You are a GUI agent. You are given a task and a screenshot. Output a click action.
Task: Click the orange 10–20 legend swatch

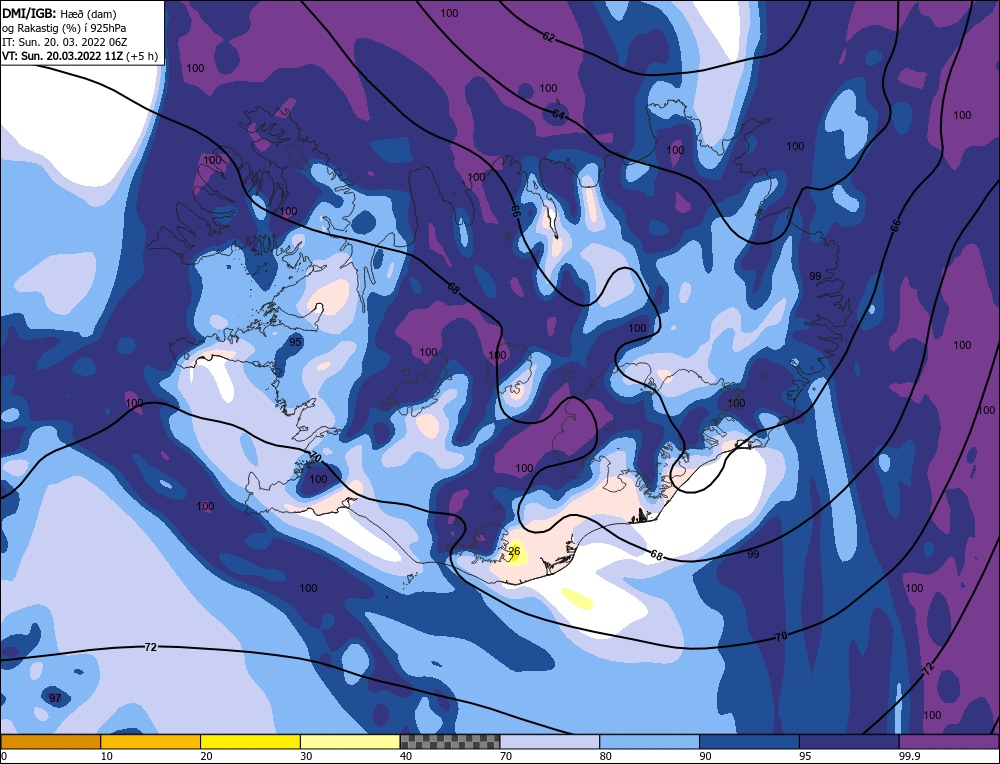click(x=151, y=741)
